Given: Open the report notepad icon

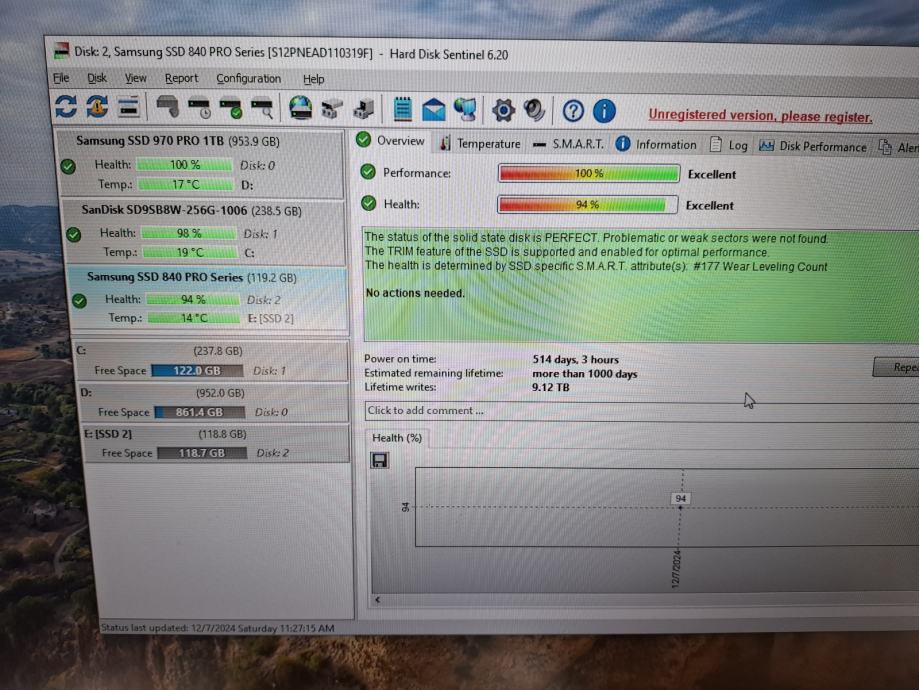Looking at the screenshot, I should pyautogui.click(x=402, y=110).
